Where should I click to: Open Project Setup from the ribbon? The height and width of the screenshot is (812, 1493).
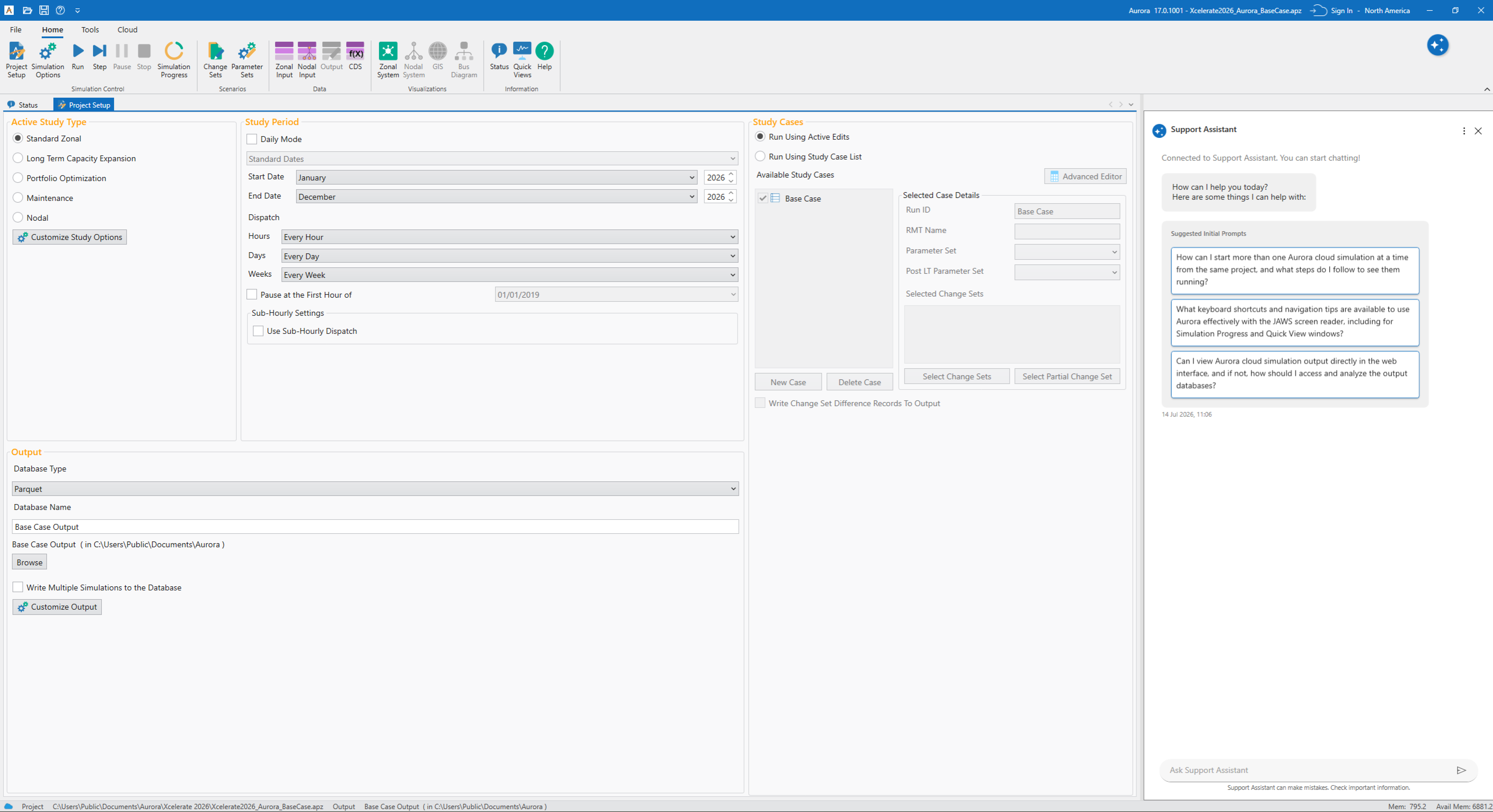pos(16,60)
